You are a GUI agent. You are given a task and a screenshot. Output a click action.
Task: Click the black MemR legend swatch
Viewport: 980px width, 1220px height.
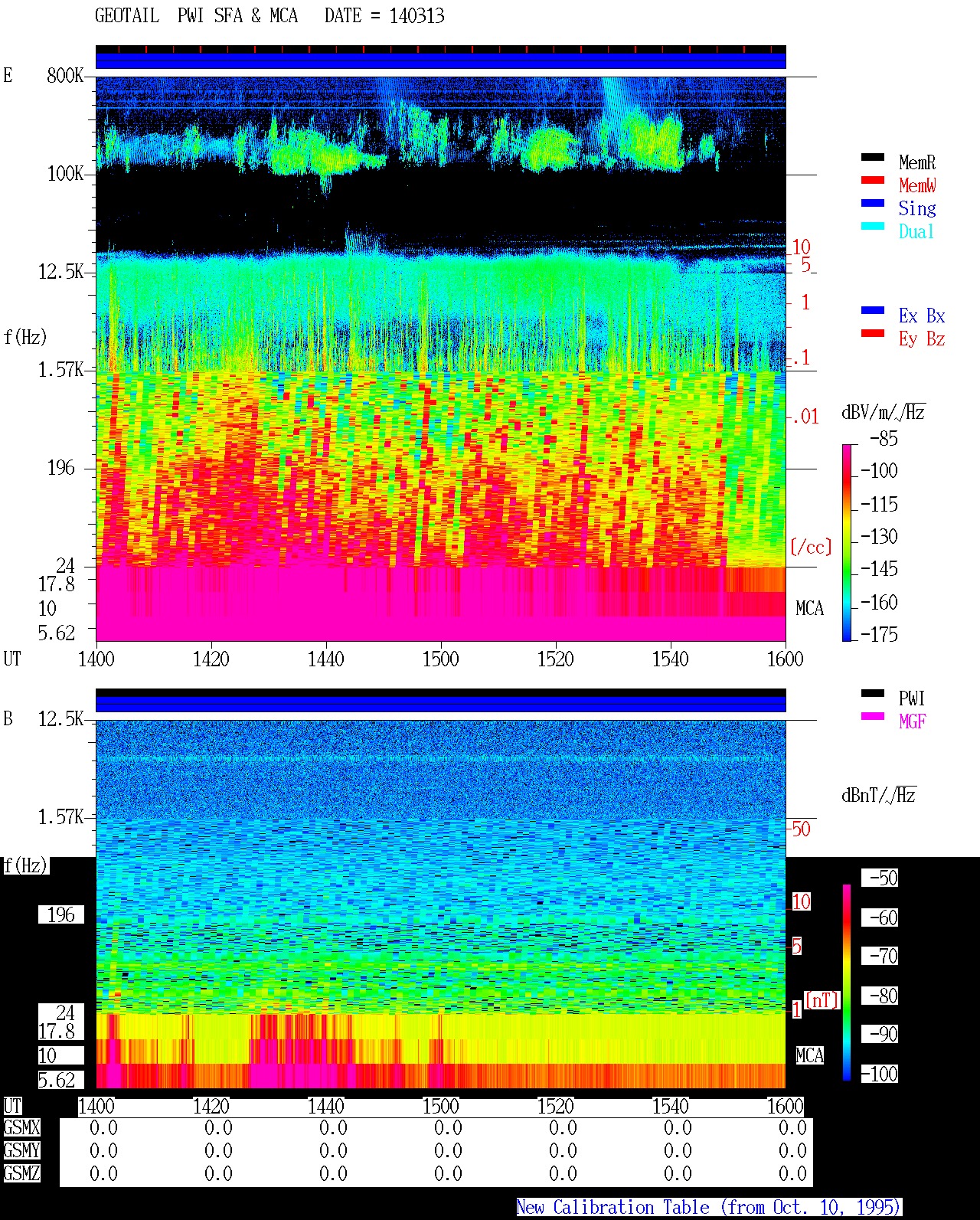(872, 158)
